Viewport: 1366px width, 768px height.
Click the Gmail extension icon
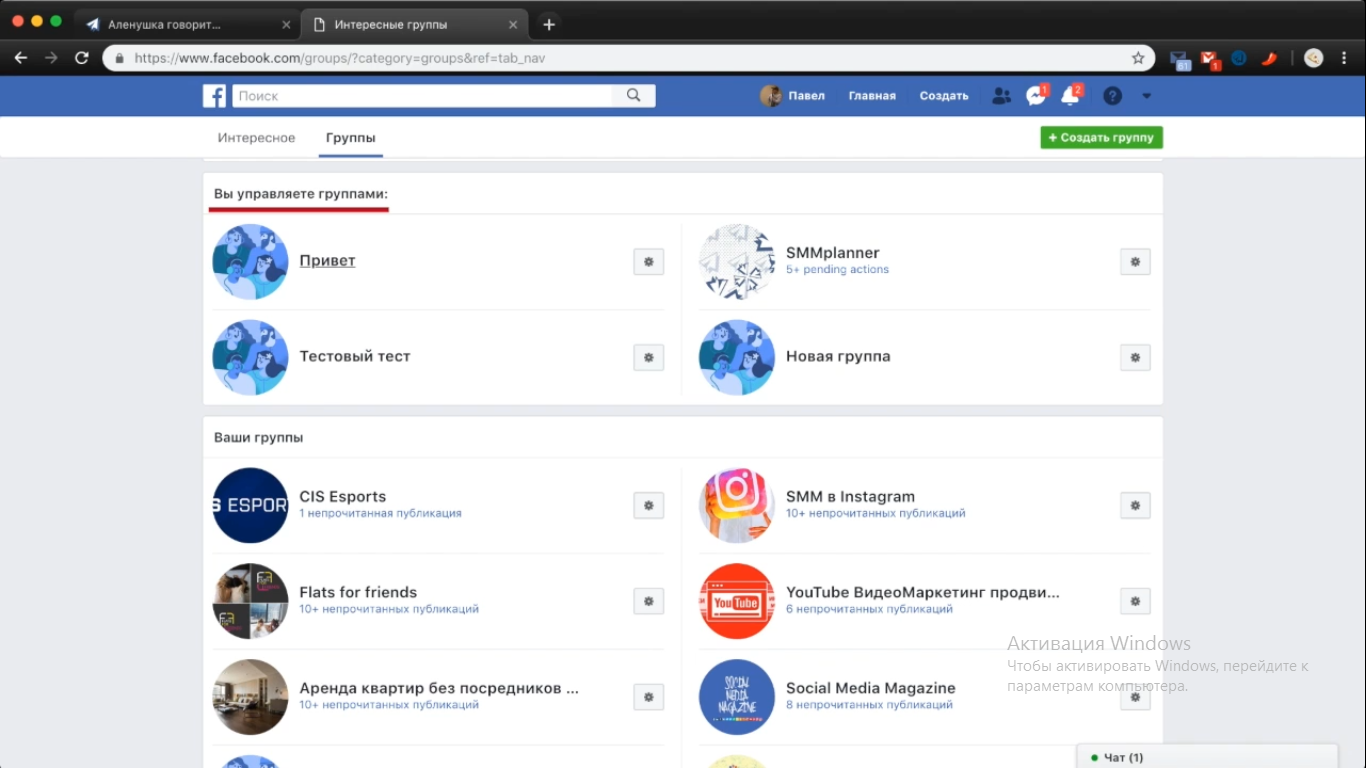pos(1210,59)
